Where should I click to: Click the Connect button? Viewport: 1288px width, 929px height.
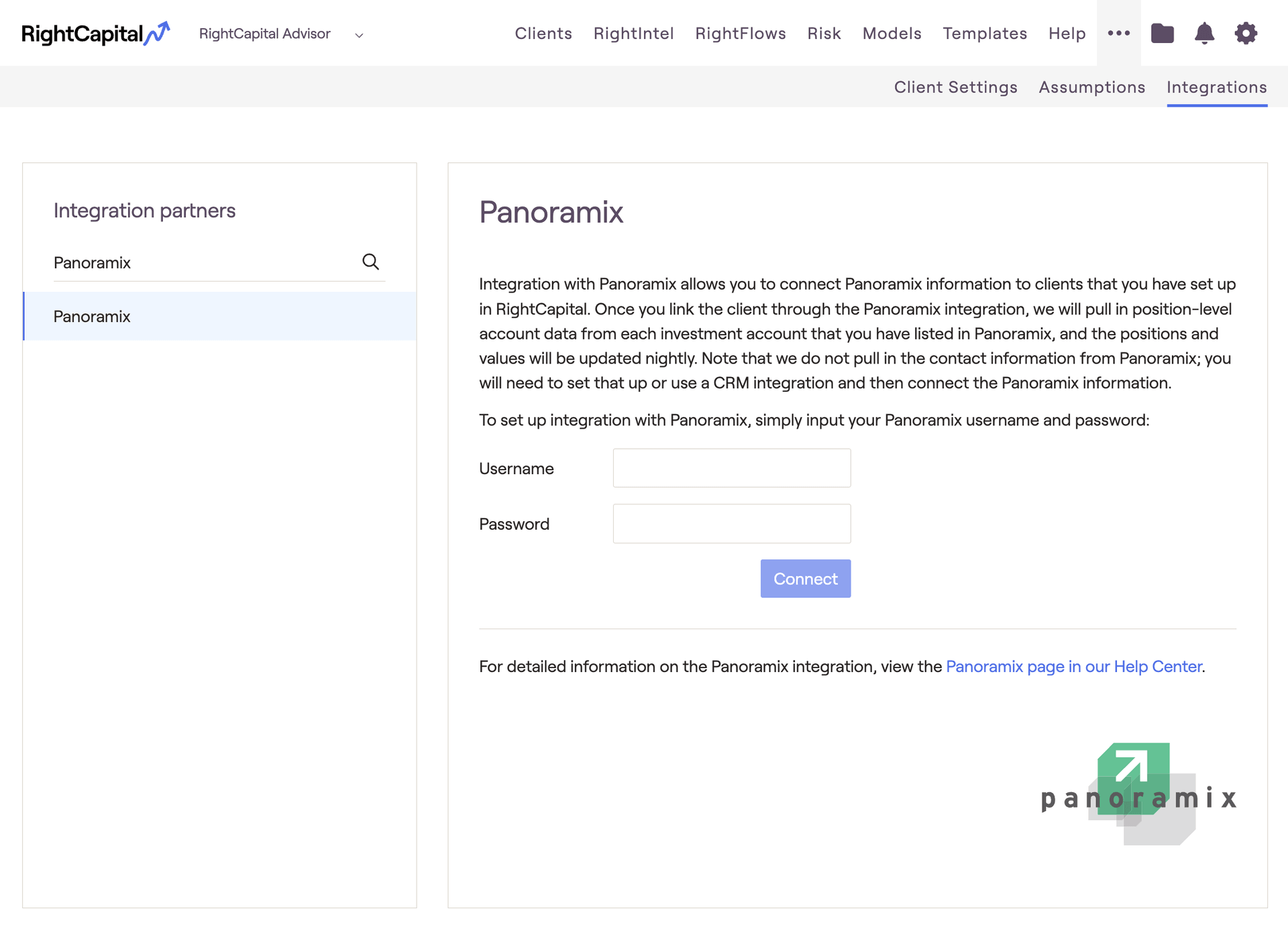805,578
